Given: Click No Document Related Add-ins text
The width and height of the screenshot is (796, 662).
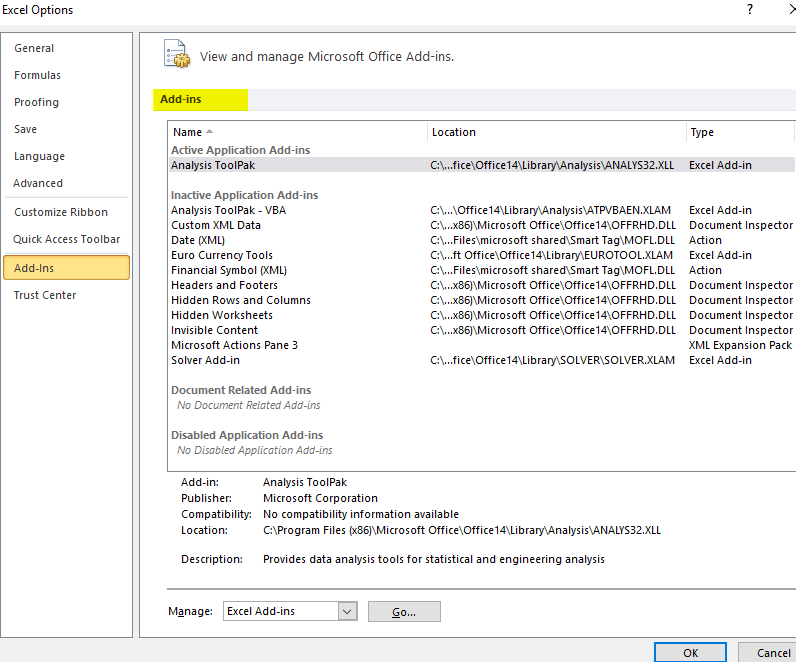Looking at the screenshot, I should (x=249, y=405).
